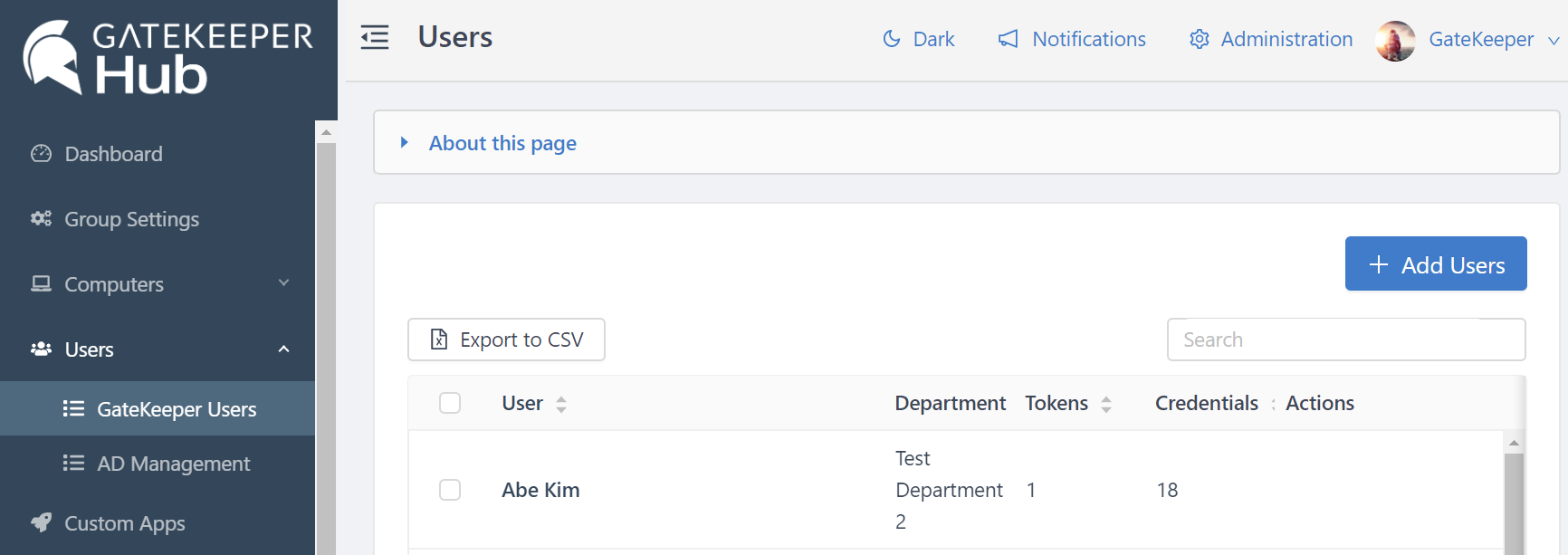1568x555 pixels.
Task: Click the Notifications megaphone icon
Action: click(1008, 39)
